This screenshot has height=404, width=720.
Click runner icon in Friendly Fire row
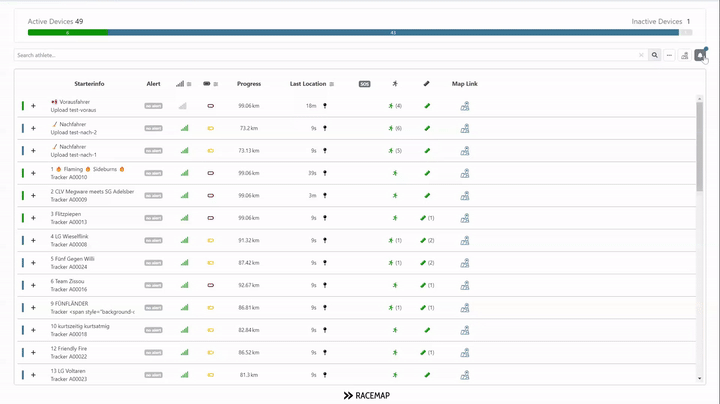point(394,352)
